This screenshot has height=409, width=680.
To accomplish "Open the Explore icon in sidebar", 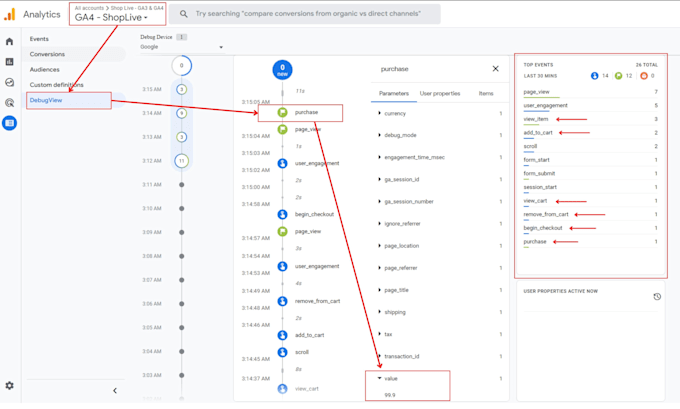I will click(9, 82).
